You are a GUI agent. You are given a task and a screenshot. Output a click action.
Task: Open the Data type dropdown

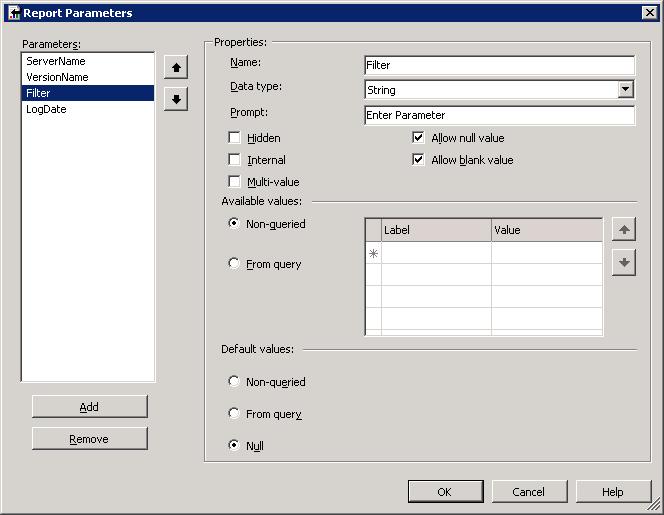pyautogui.click(x=625, y=89)
